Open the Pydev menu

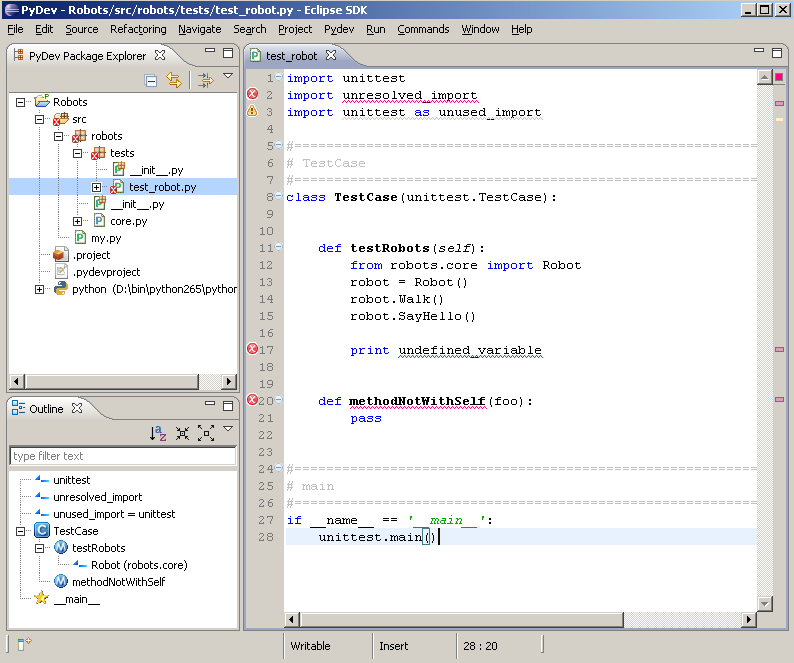pos(339,29)
